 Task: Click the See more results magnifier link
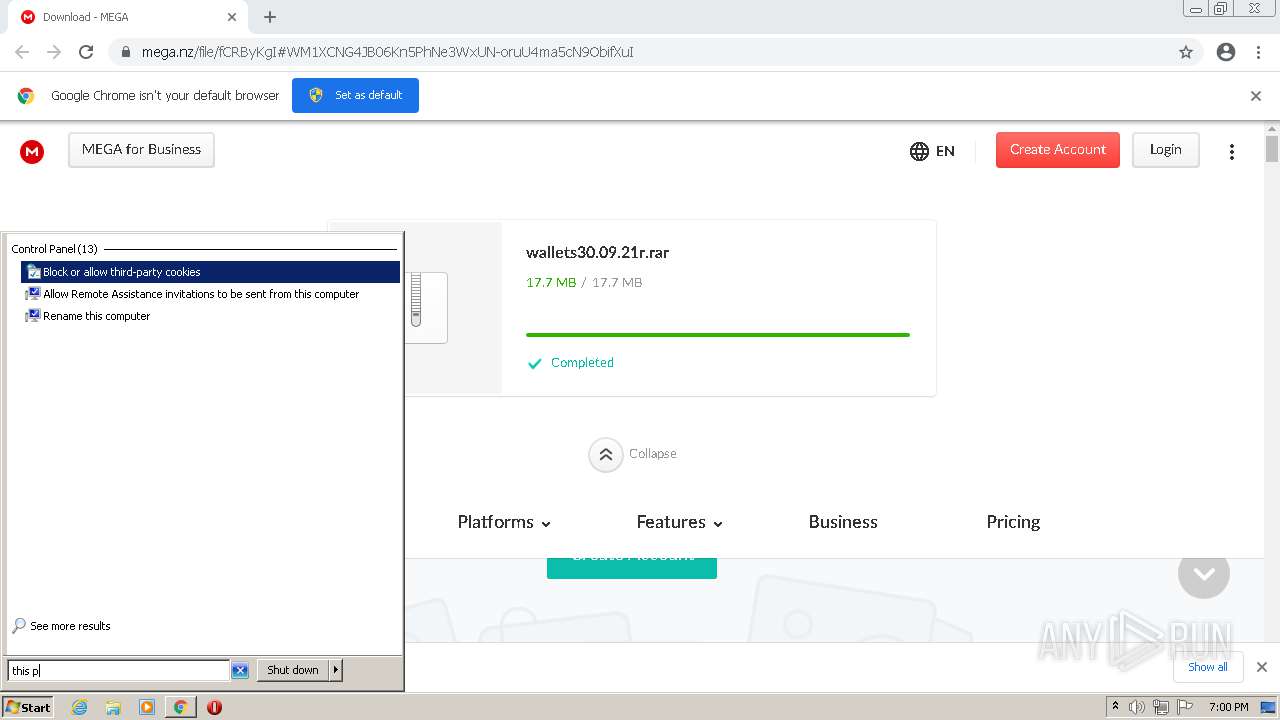tap(61, 626)
